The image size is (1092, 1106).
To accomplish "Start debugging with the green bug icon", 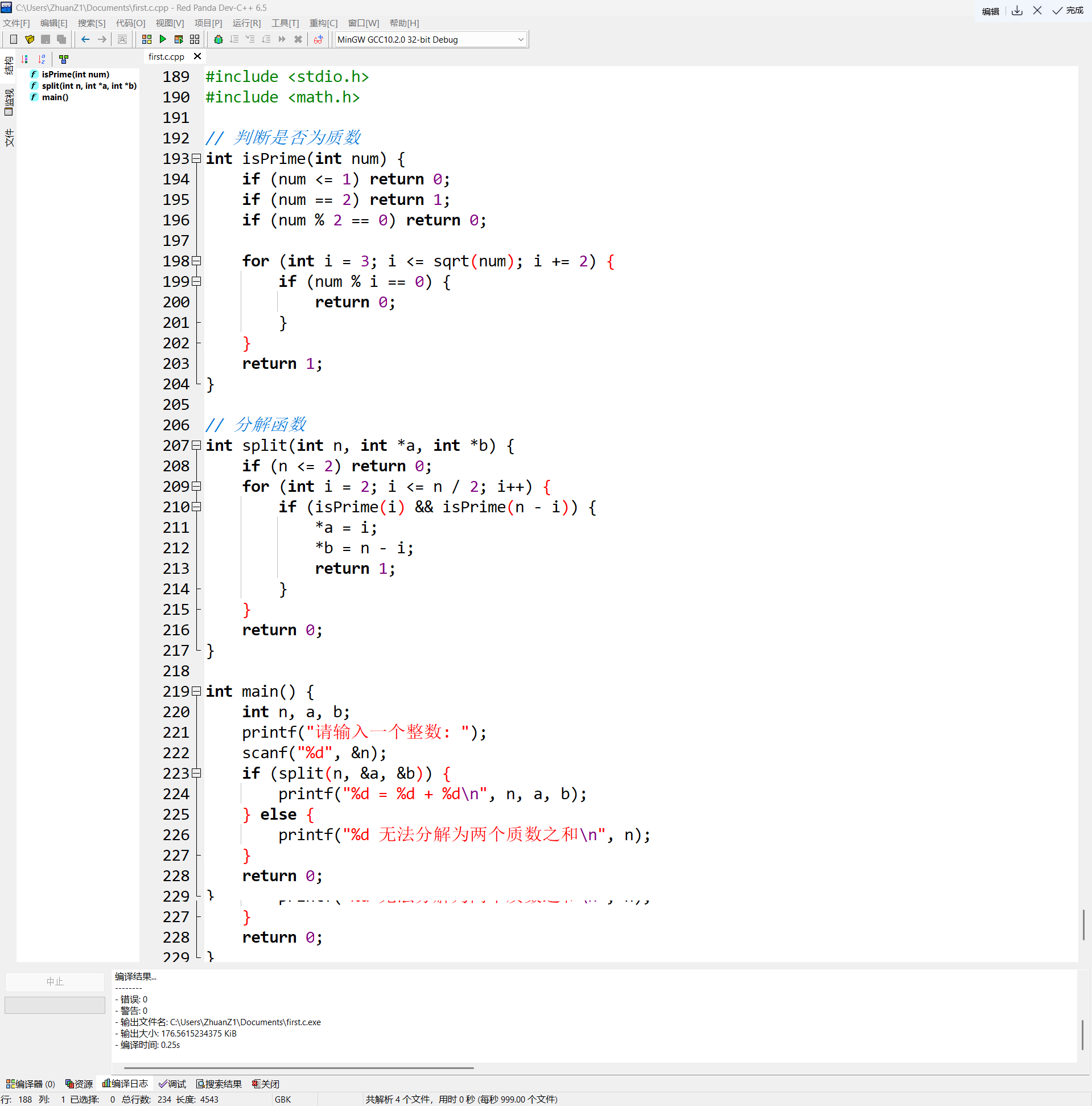I will click(218, 39).
